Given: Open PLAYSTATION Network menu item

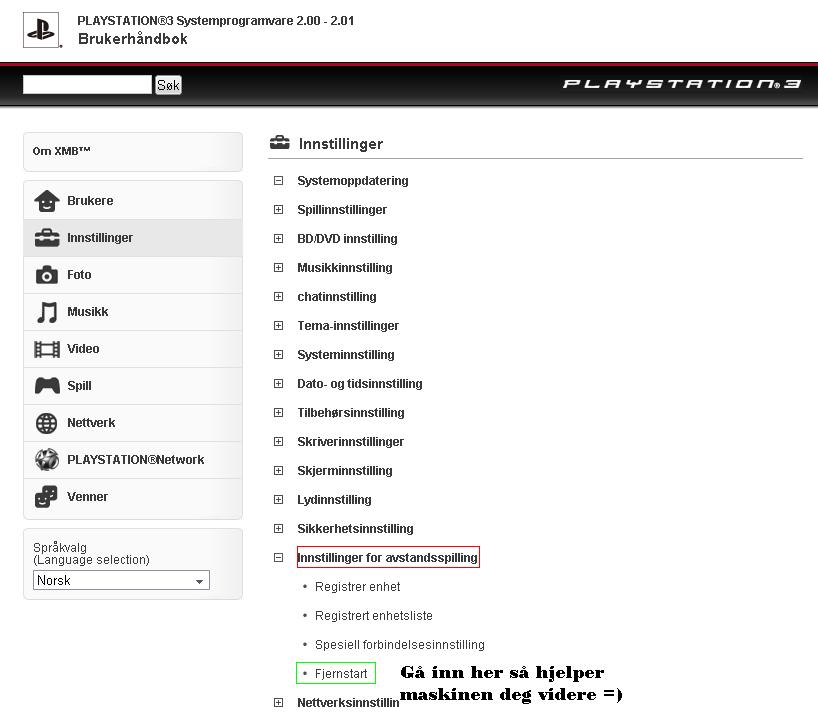Looking at the screenshot, I should point(133,460).
